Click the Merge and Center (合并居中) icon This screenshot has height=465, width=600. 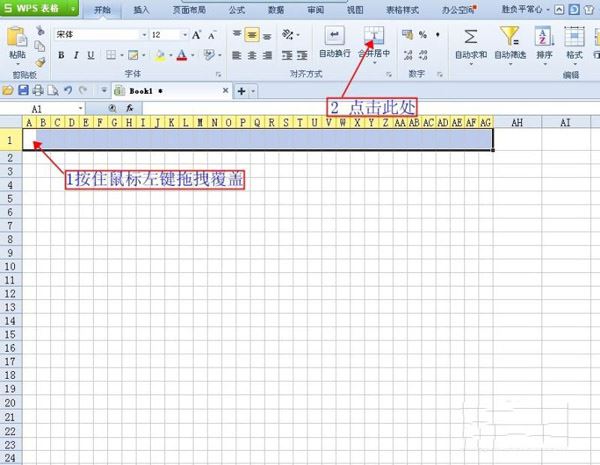click(373, 37)
